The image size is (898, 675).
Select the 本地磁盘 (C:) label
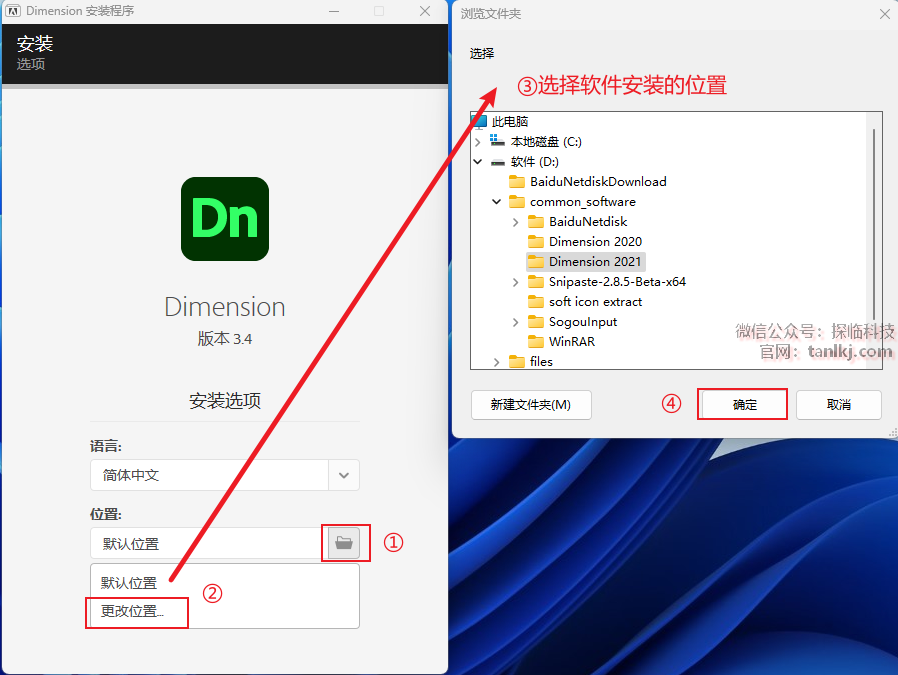coord(546,141)
